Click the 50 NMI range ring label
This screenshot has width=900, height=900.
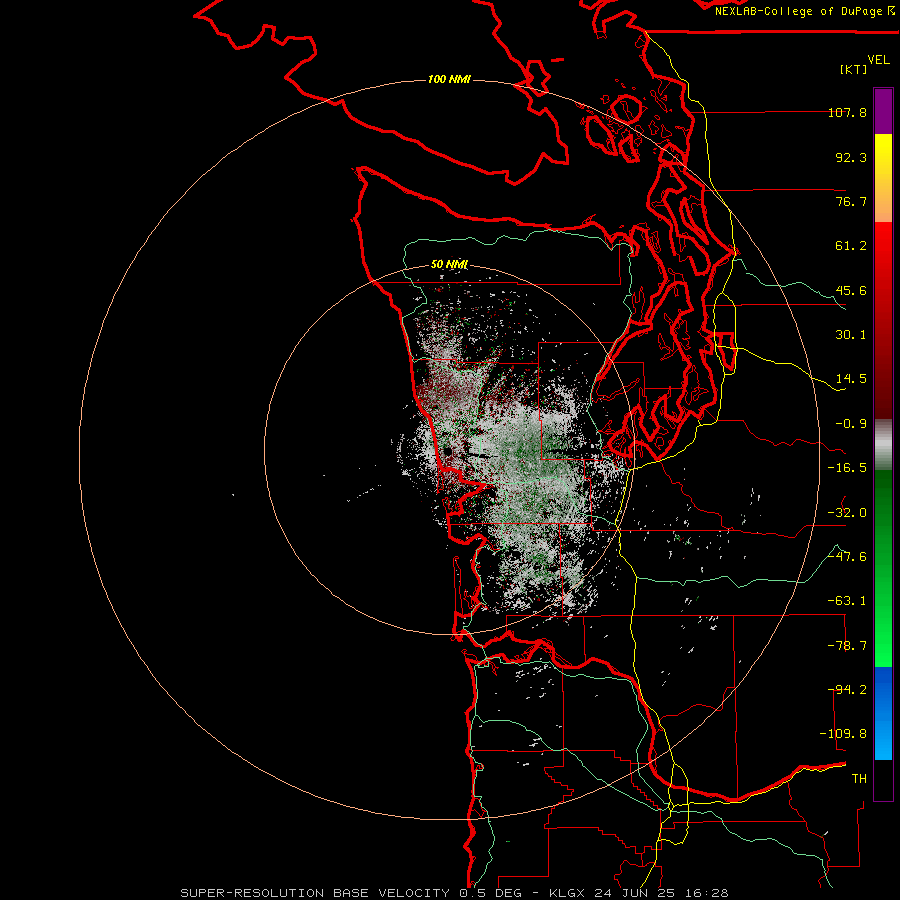(x=449, y=264)
